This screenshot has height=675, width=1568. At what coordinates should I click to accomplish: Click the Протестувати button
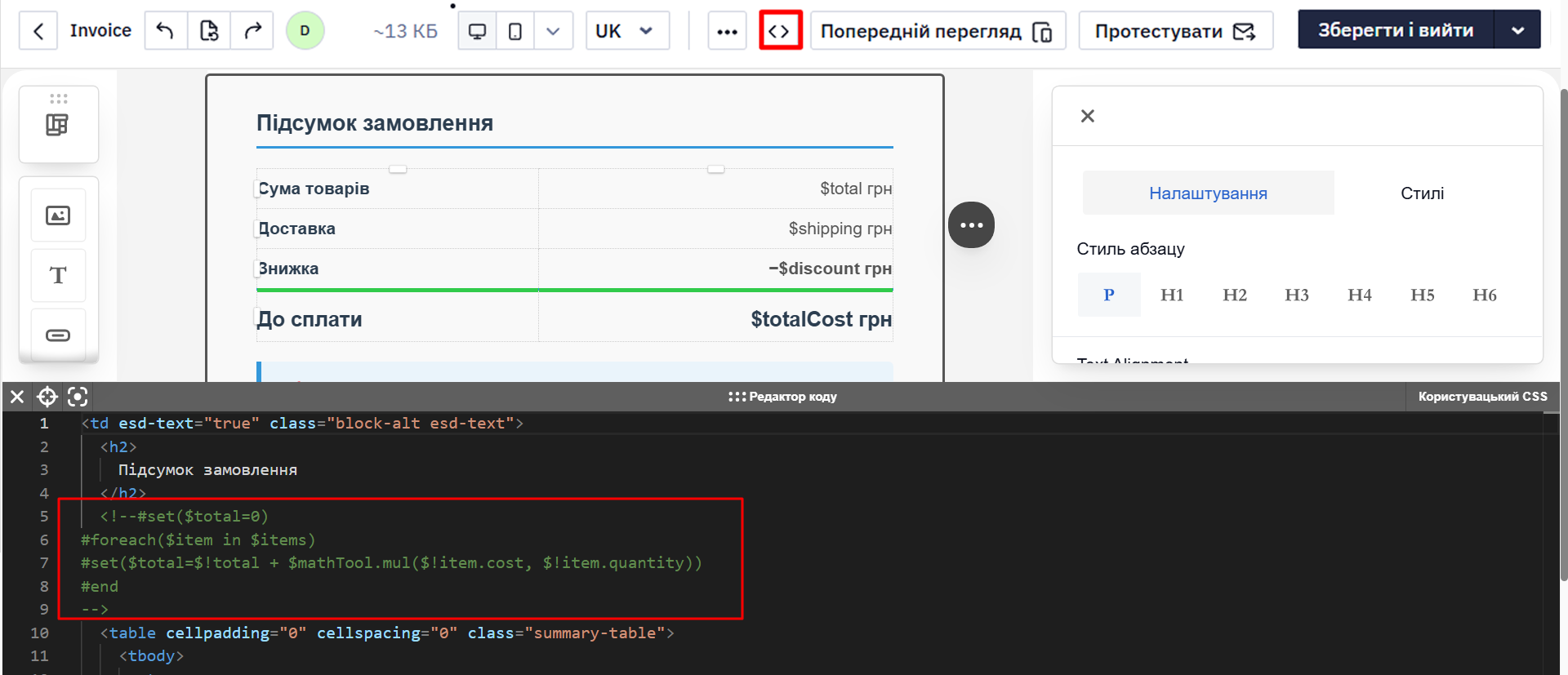click(1176, 31)
